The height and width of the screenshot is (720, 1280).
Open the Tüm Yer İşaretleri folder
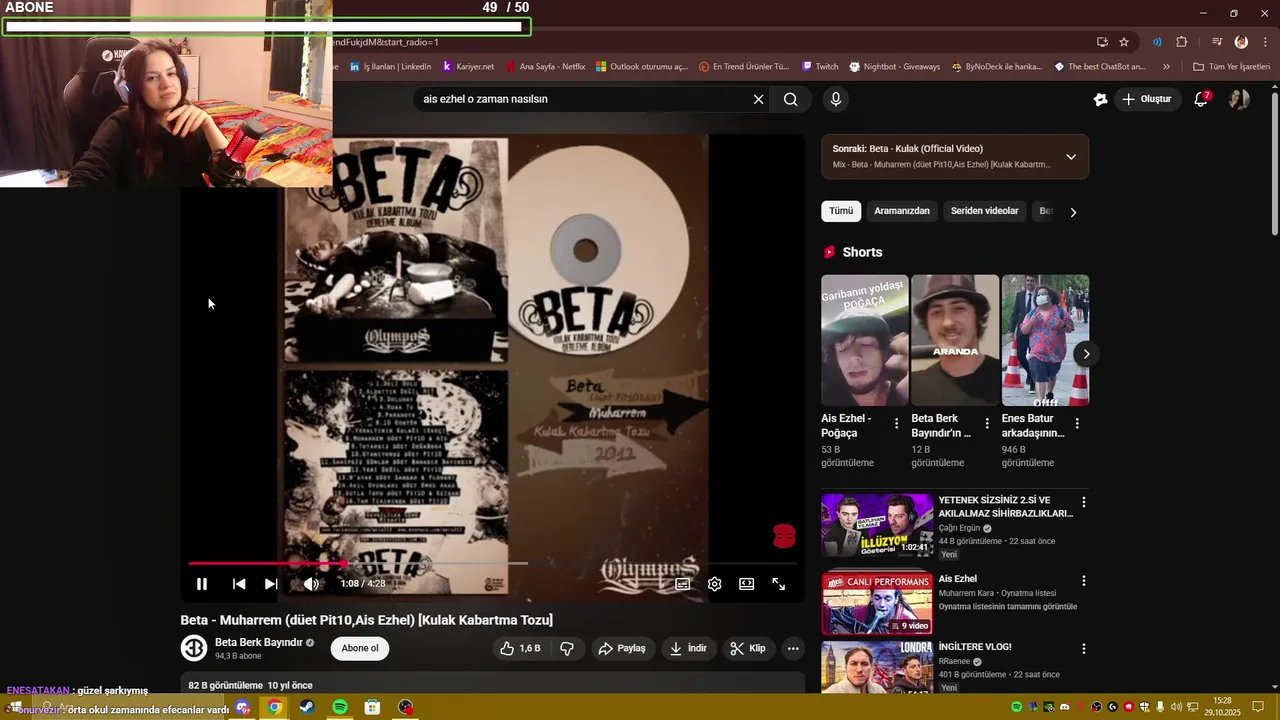(x=1231, y=67)
